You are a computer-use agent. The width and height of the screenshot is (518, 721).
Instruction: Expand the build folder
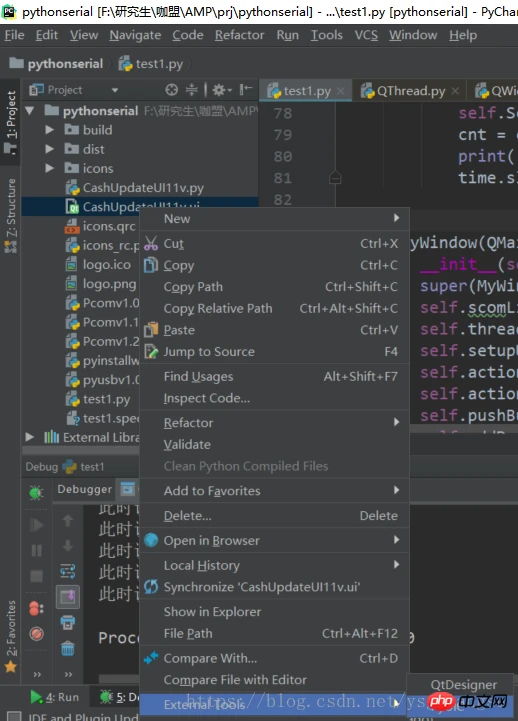(49, 130)
